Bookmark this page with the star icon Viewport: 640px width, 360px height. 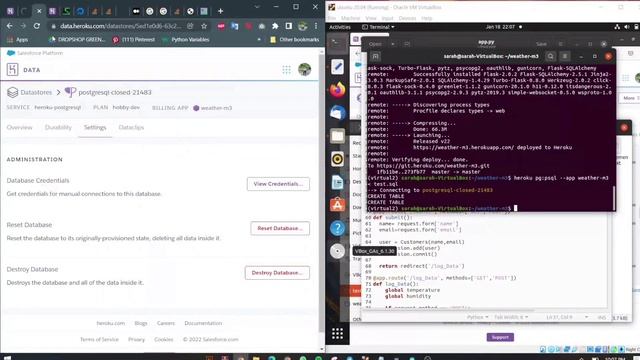pyautogui.click(x=204, y=26)
